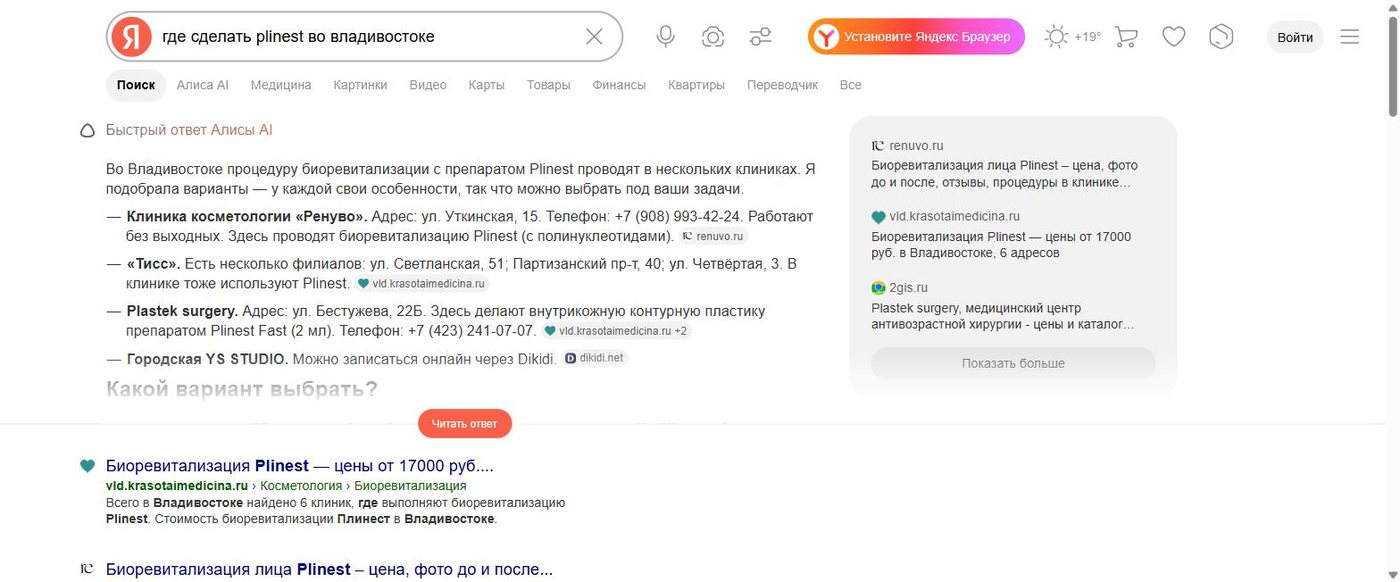
Task: Expand sources with Показать больше
Action: pyautogui.click(x=1013, y=363)
